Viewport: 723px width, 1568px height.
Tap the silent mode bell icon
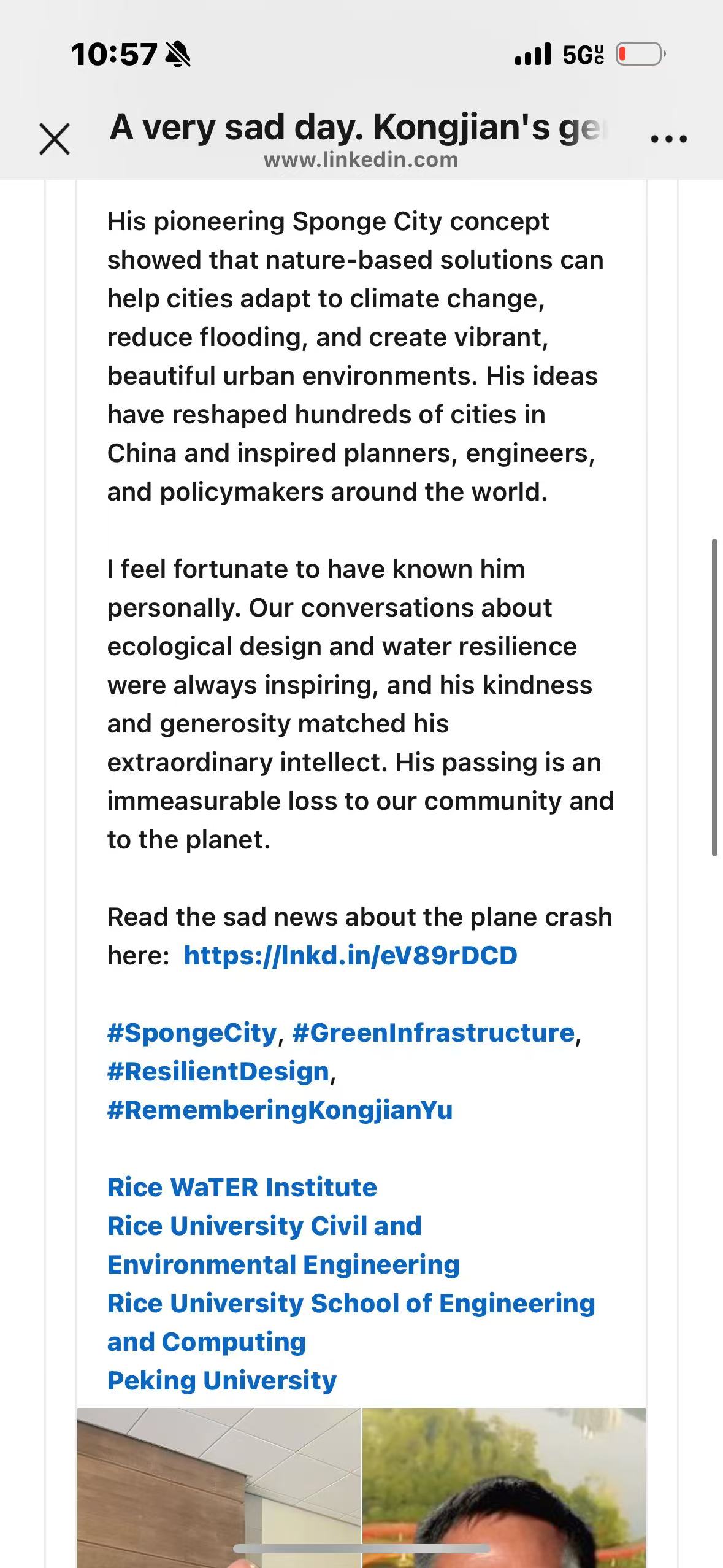pos(178,55)
